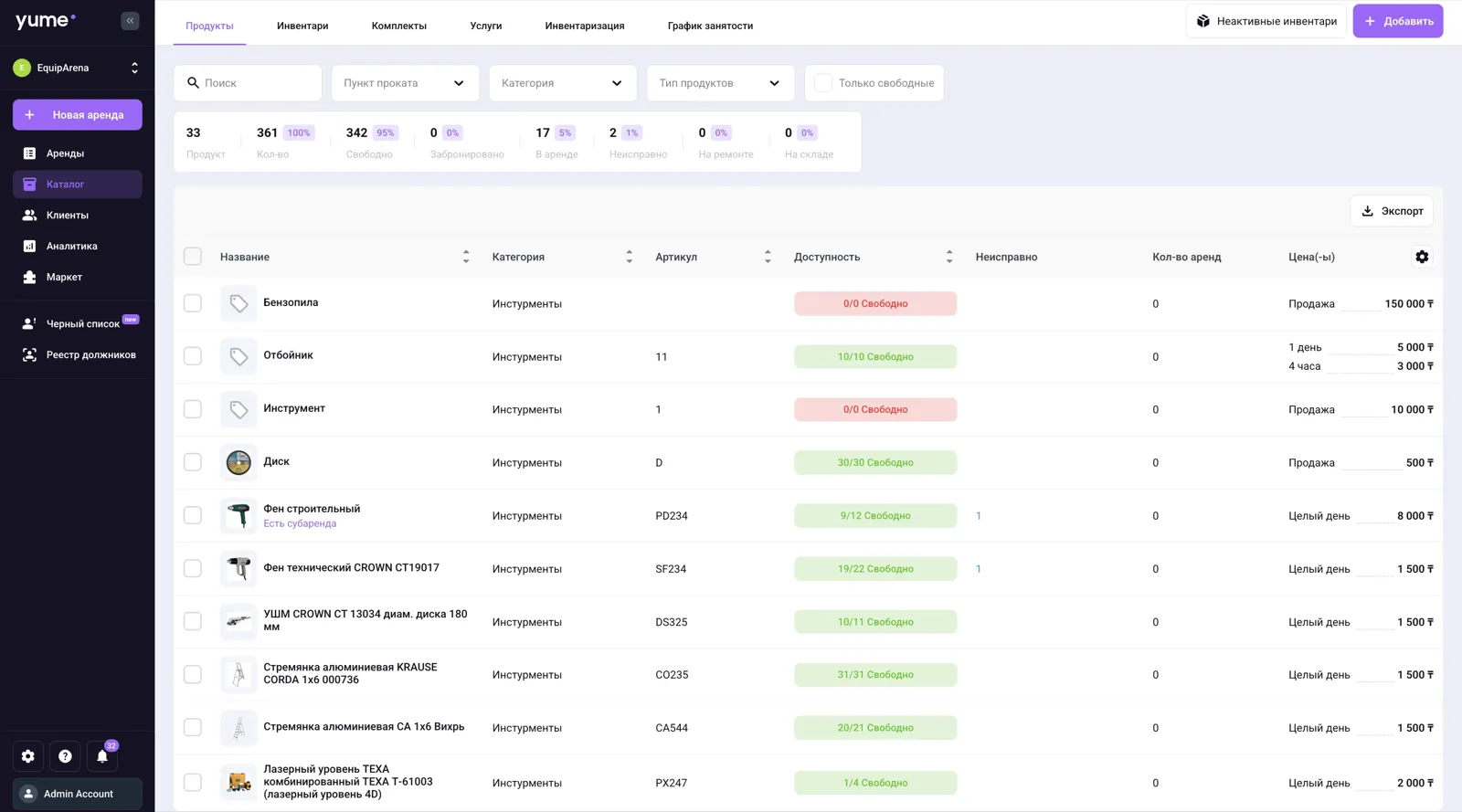This screenshot has width=1462, height=812.
Task: Click the 342 Свободно statistic
Action: click(x=371, y=142)
